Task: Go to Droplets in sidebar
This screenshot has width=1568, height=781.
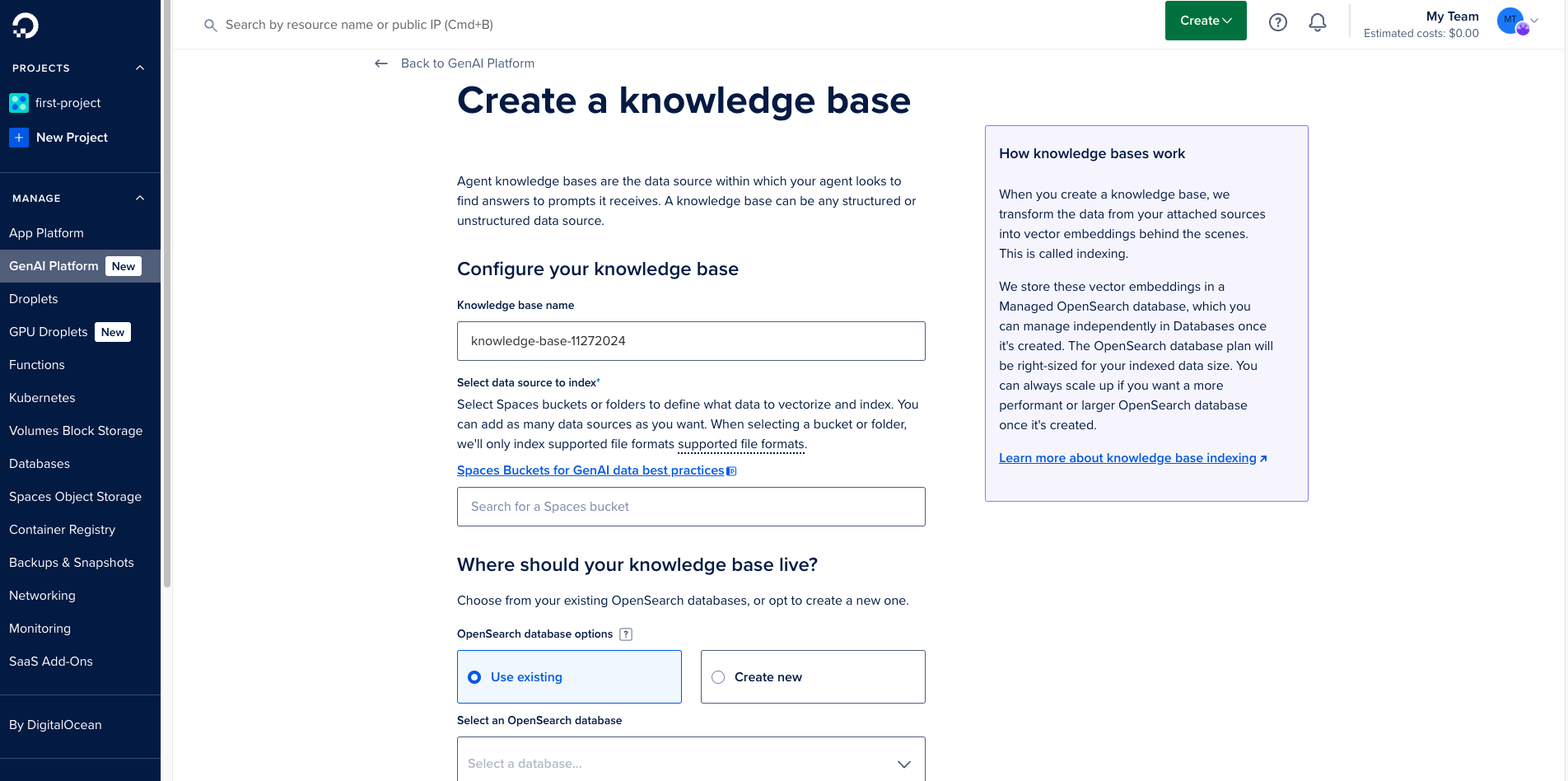Action: pos(34,299)
